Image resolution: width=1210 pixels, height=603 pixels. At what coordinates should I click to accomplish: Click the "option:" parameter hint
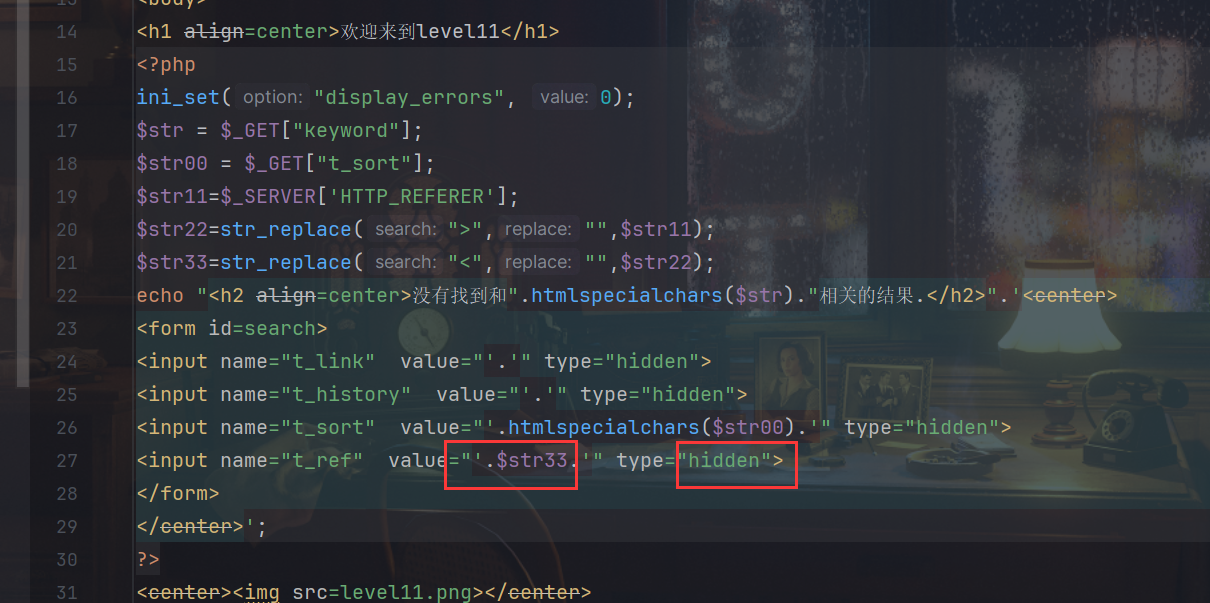272,98
